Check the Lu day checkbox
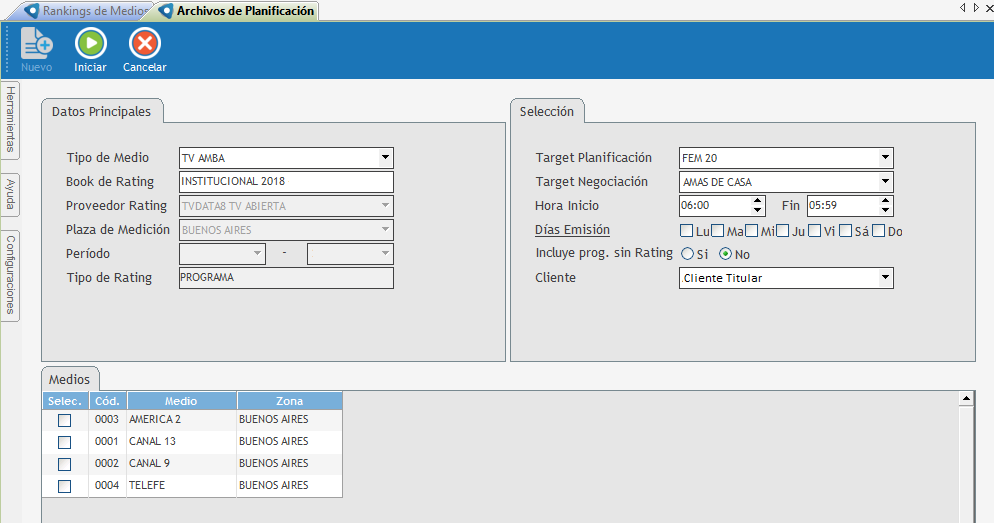Screen dimensions: 994x523 (x=686, y=232)
